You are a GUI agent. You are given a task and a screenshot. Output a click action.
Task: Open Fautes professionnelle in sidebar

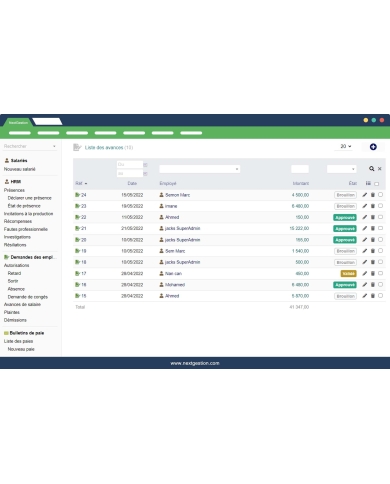(26, 229)
